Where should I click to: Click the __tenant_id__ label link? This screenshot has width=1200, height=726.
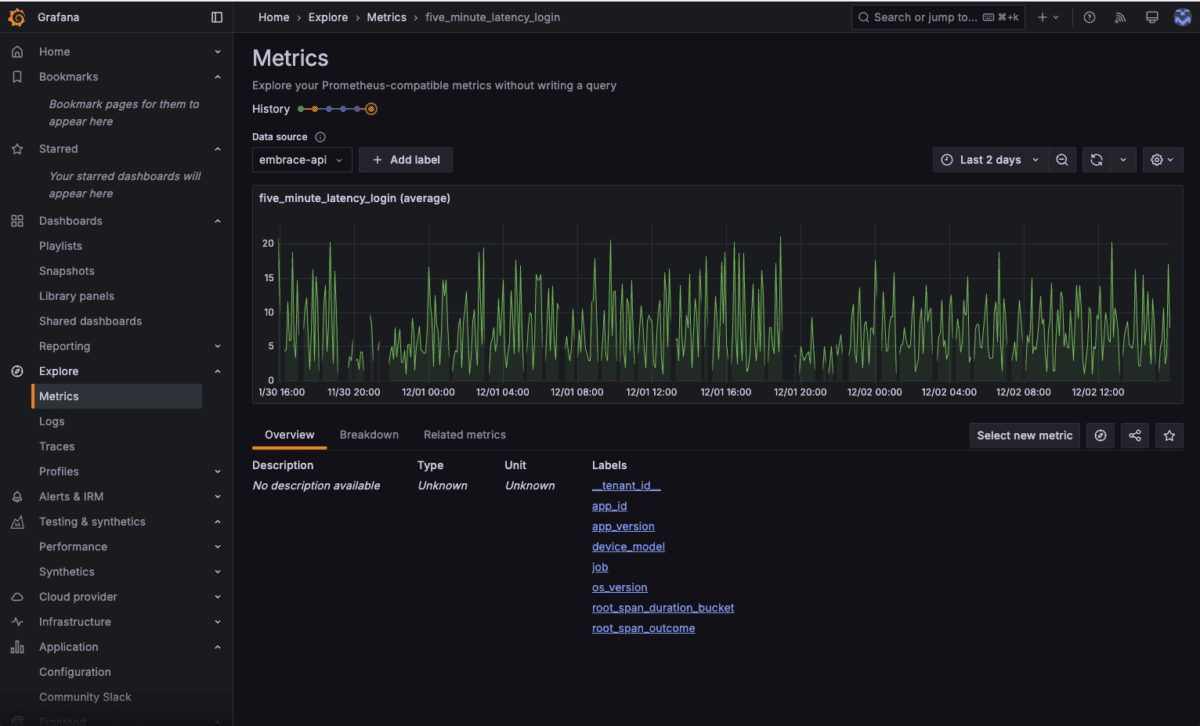tap(627, 486)
